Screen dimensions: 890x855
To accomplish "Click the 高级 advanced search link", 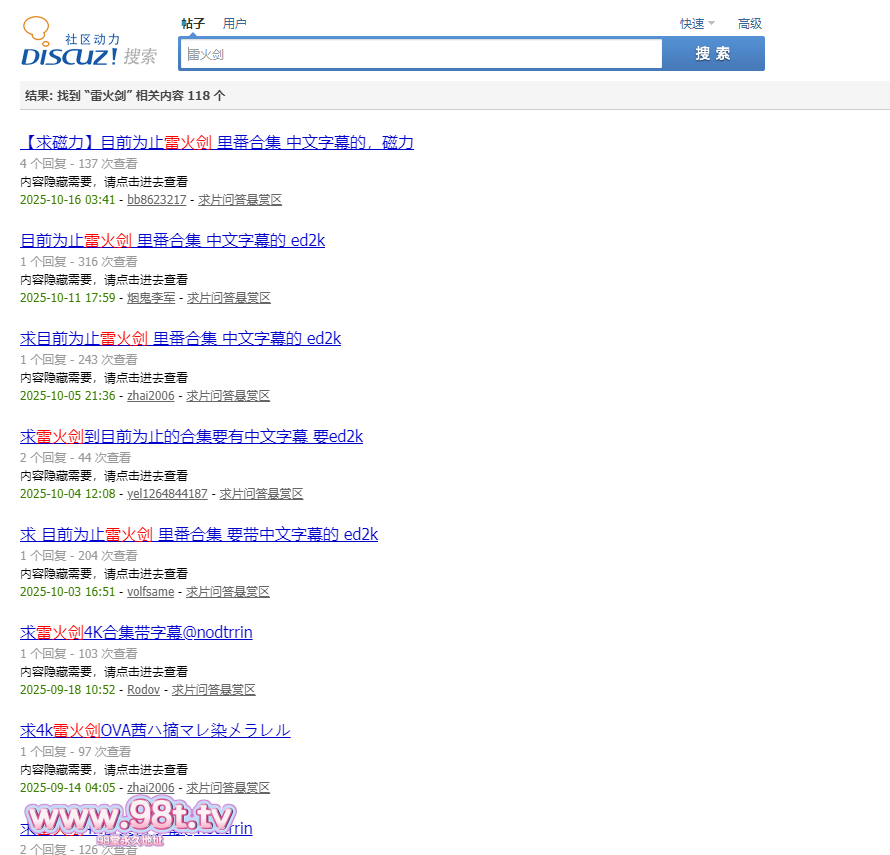I will click(x=749, y=24).
